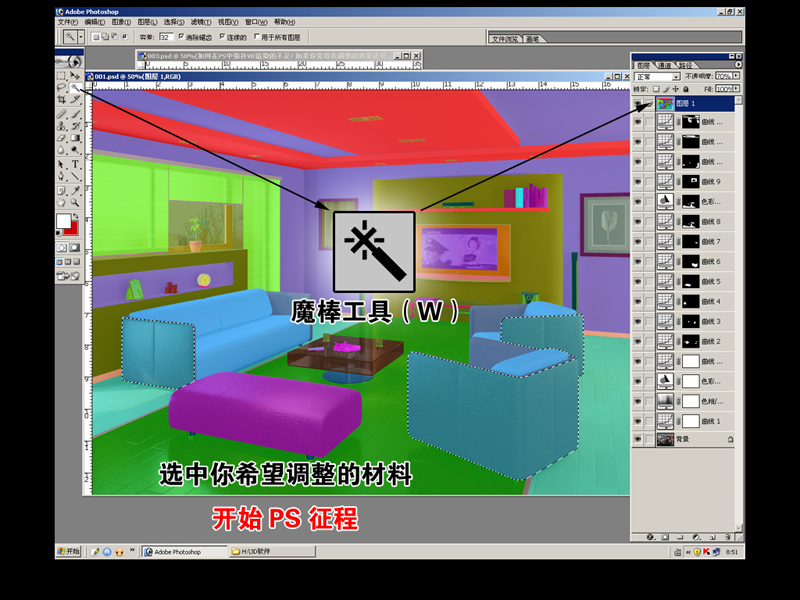This screenshot has width=800, height=600.
Task: Switch to Quick Mask mode
Action: (x=75, y=247)
